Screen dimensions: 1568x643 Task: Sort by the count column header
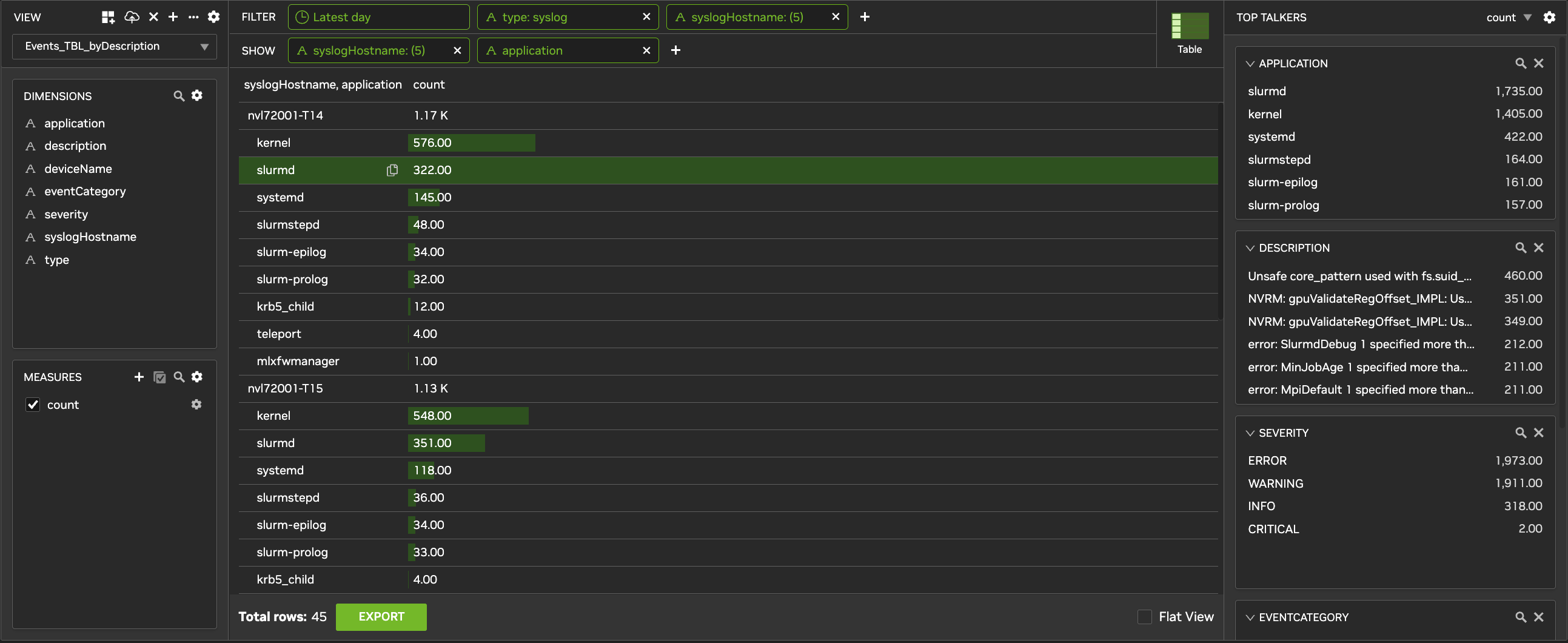click(429, 85)
